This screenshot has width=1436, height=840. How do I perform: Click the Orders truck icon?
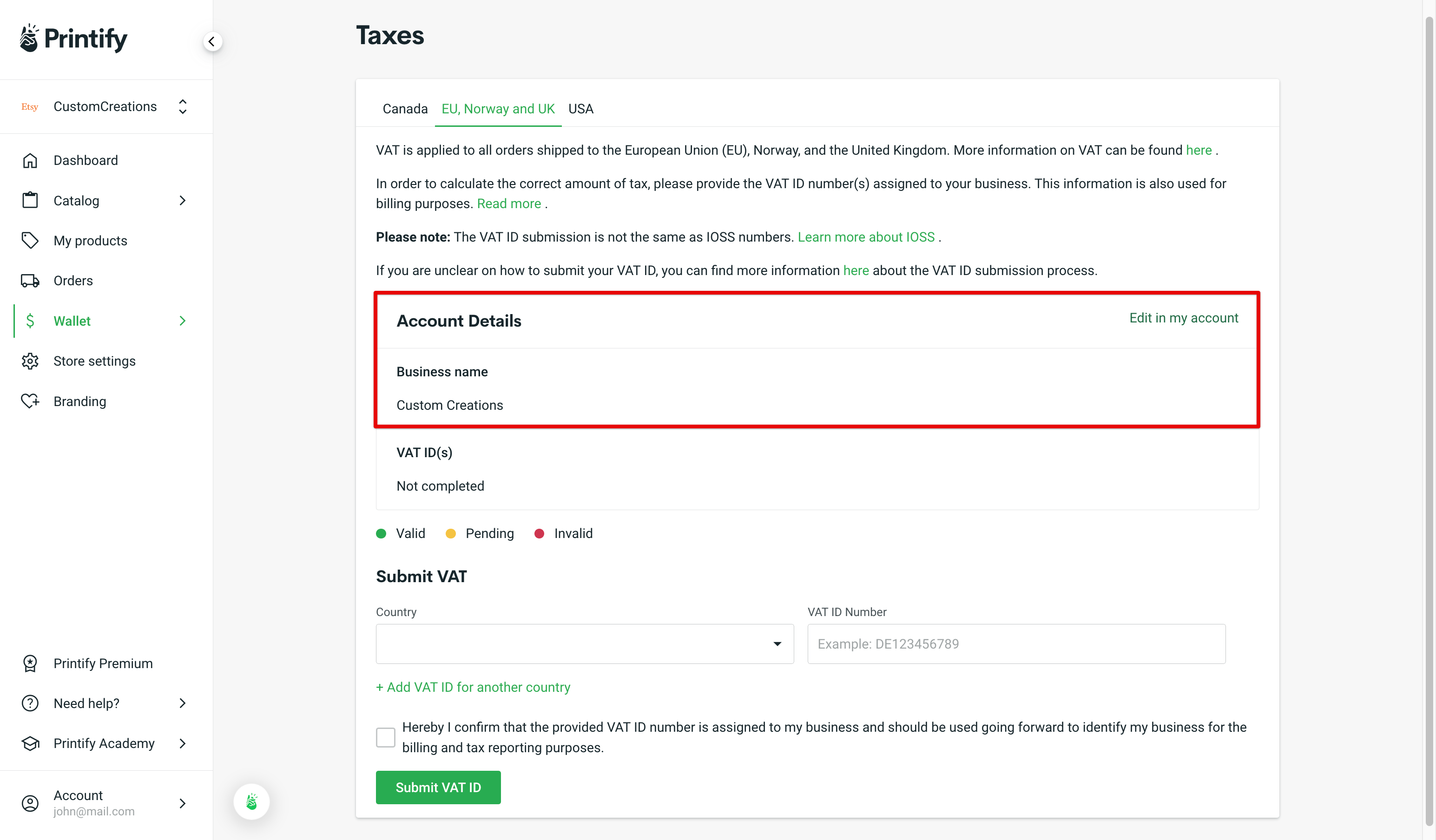30,280
